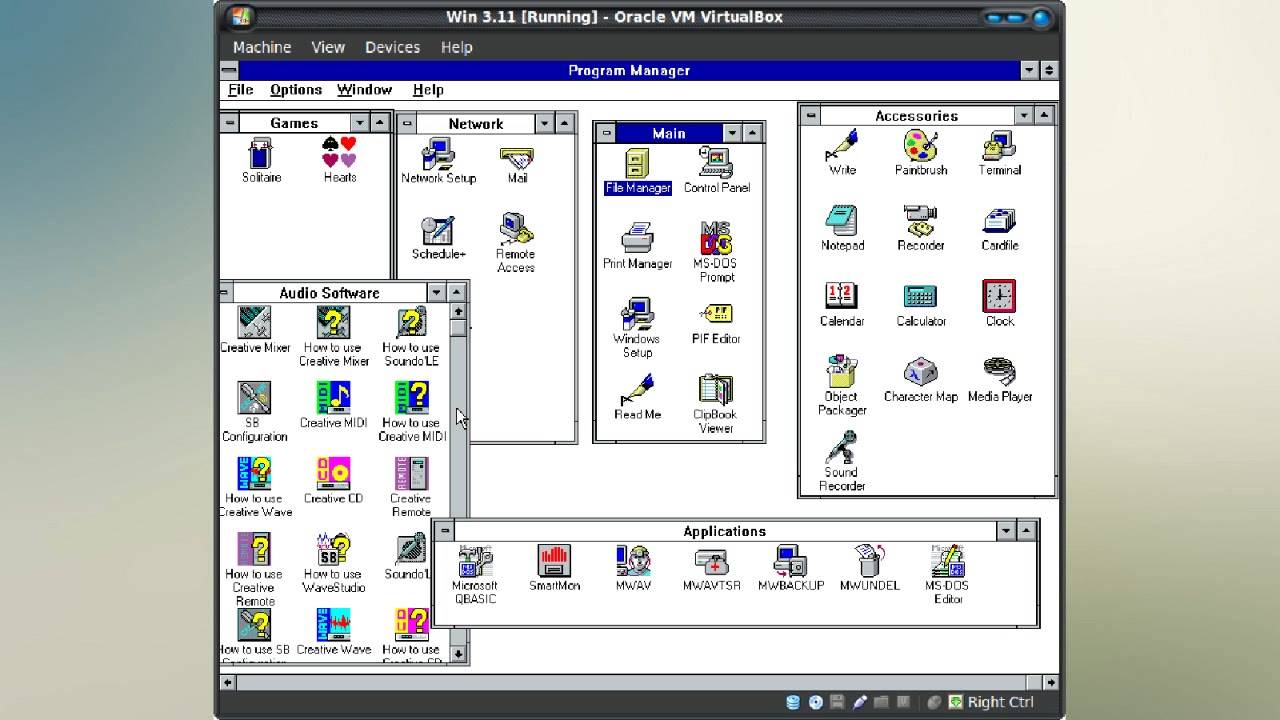The image size is (1280, 720).
Task: Open the VirtualBox Machine menu
Action: [x=262, y=47]
